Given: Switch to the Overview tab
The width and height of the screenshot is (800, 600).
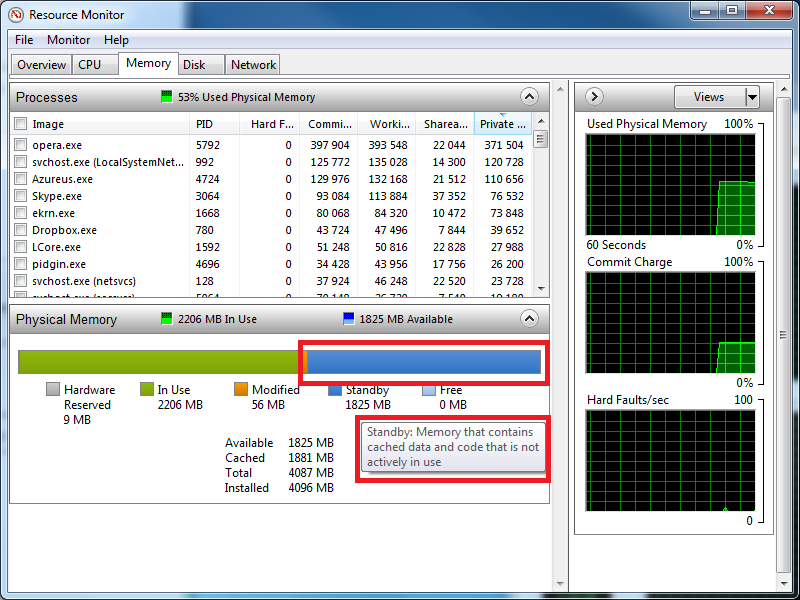Looking at the screenshot, I should [x=41, y=65].
